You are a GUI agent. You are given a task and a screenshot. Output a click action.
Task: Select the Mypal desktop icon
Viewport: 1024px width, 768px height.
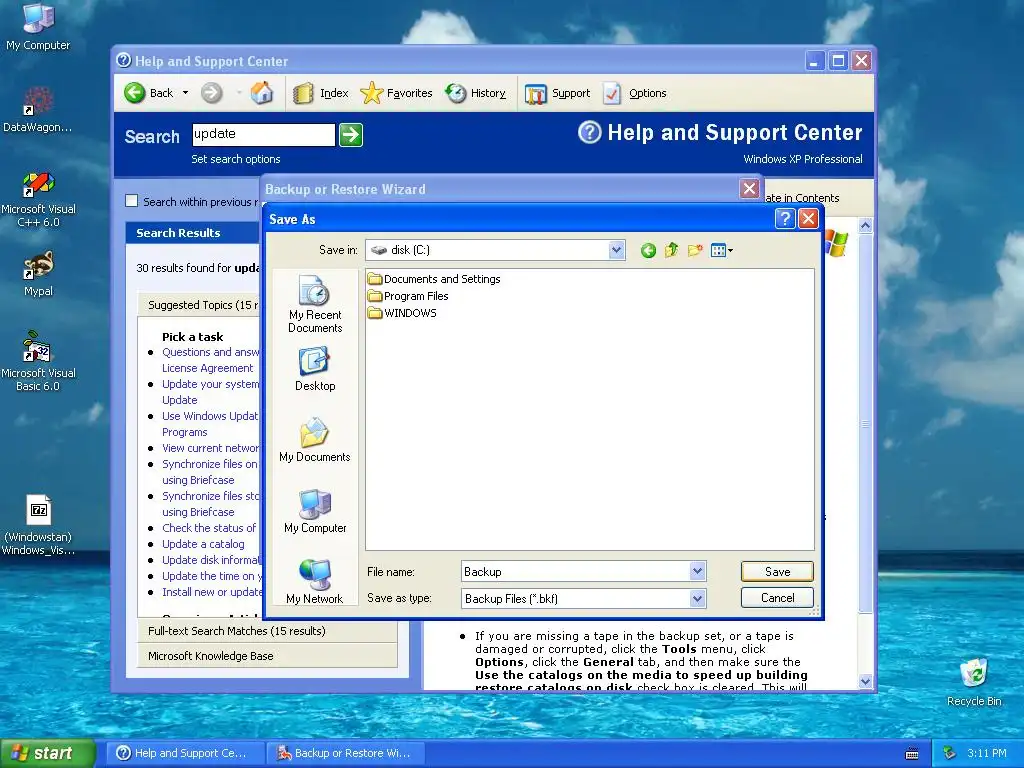pyautogui.click(x=38, y=274)
